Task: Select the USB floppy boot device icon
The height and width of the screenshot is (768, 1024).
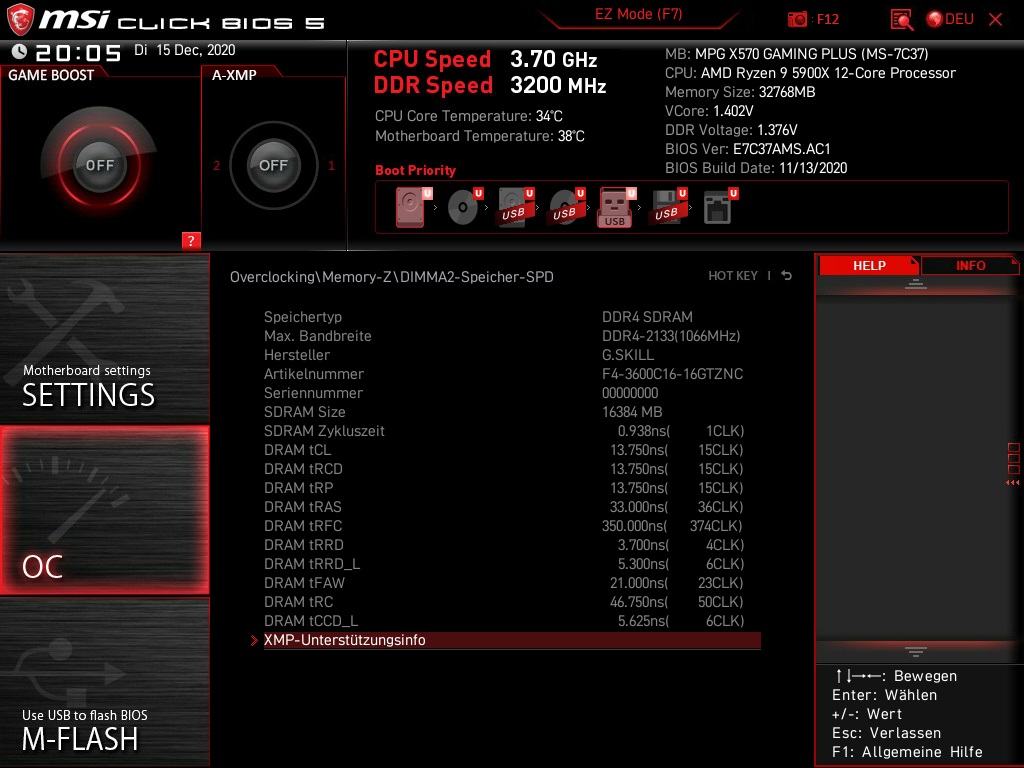Action: (669, 207)
